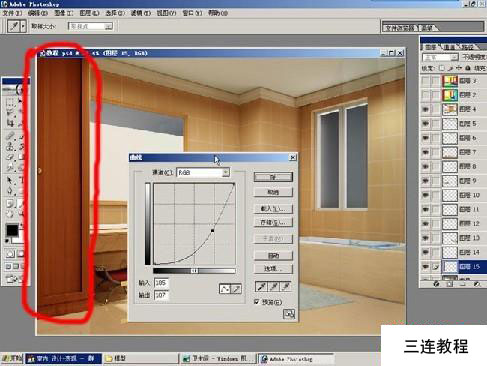Click the Input (输入) value field

(161, 283)
